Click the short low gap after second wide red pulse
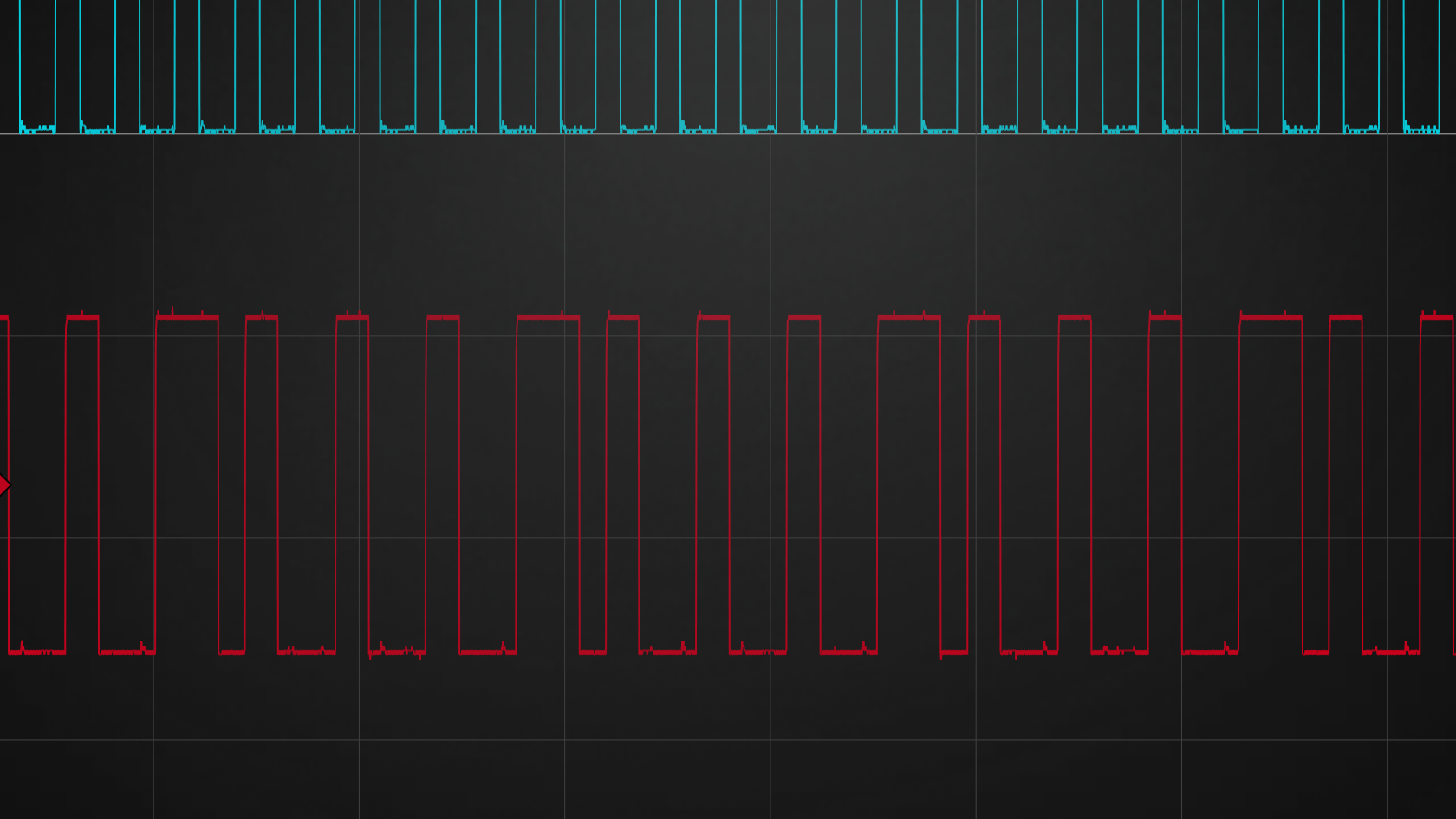 pos(593,651)
